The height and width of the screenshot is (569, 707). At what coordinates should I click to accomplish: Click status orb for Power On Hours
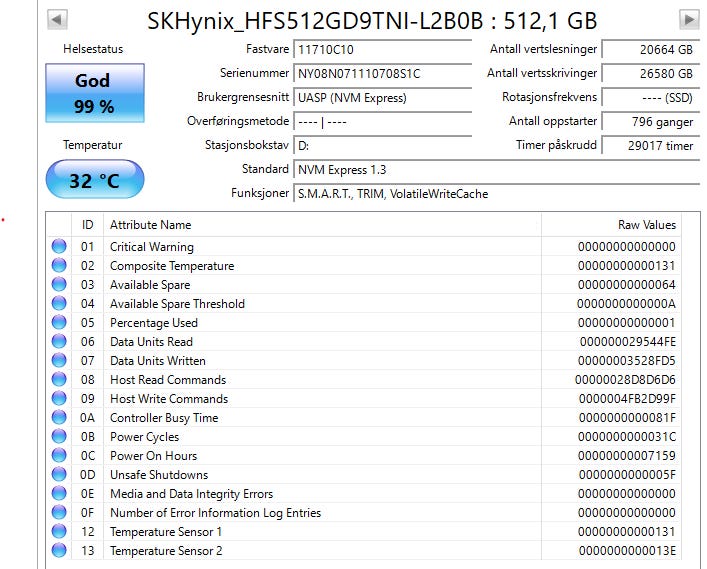(59, 455)
